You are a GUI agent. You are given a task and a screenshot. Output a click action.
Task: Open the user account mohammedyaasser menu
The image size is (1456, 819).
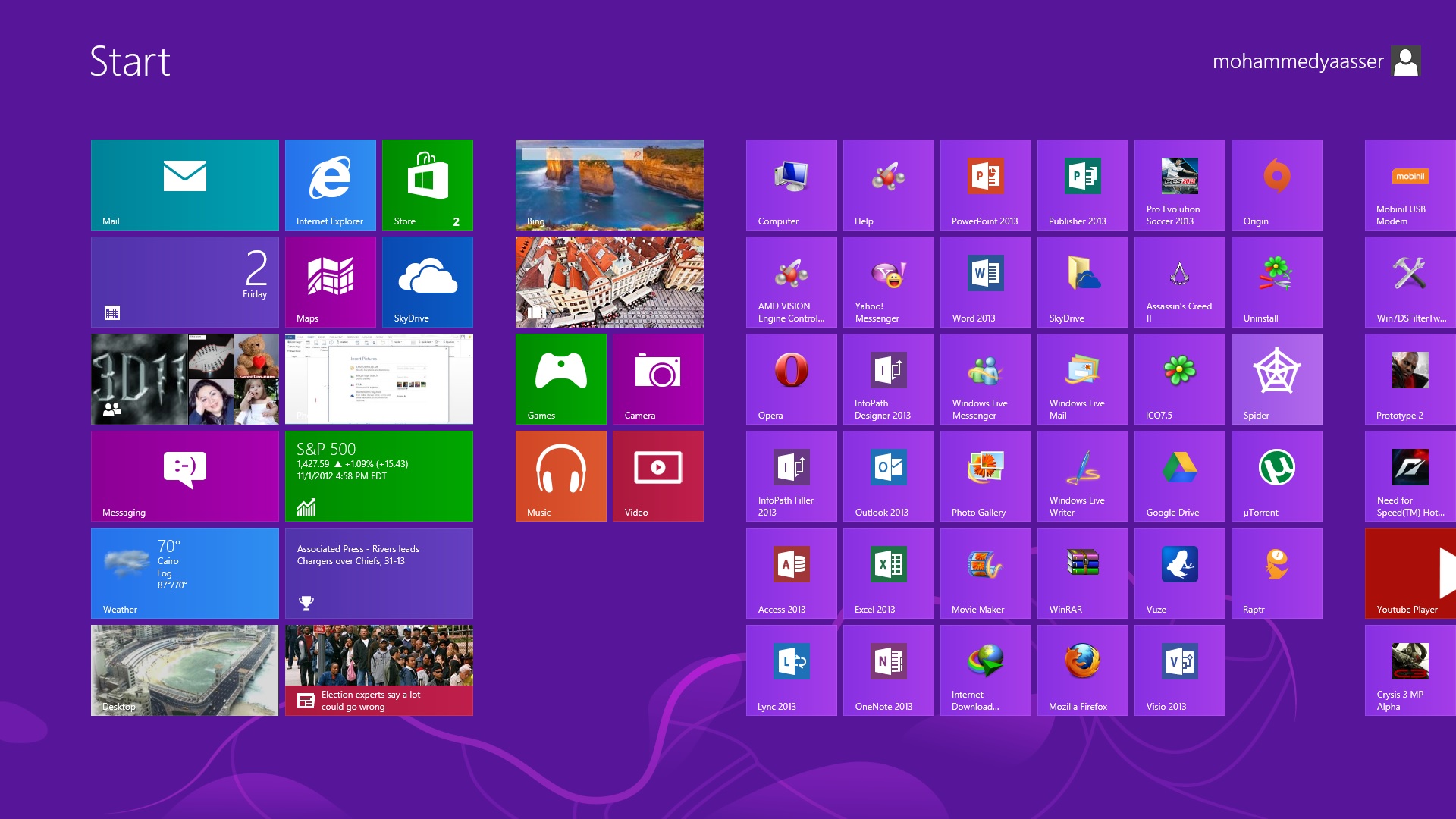1316,61
